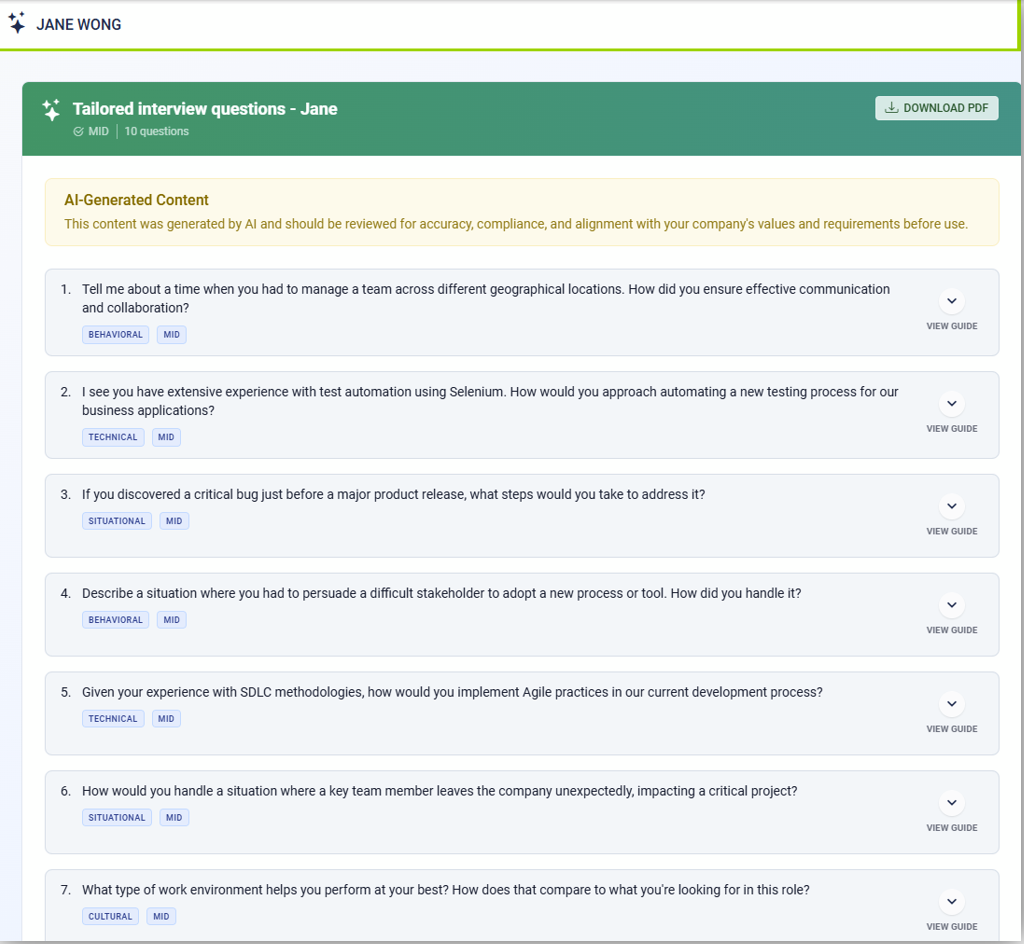Show the guide for the SDLC Agile question
Screen dimensions: 1024x944
(x=951, y=704)
